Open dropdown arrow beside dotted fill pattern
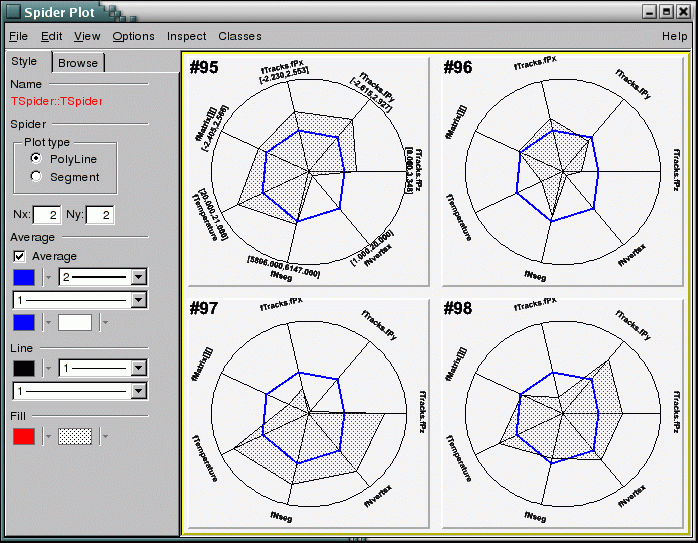This screenshot has height=543, width=698. [105, 437]
